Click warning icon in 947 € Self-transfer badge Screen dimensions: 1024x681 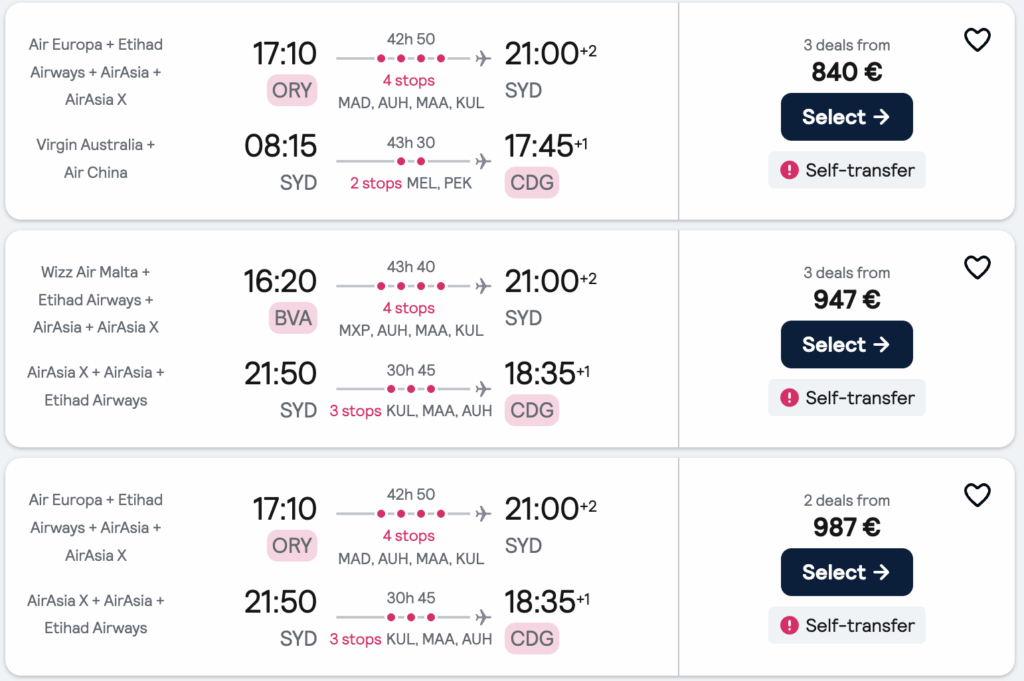(789, 398)
